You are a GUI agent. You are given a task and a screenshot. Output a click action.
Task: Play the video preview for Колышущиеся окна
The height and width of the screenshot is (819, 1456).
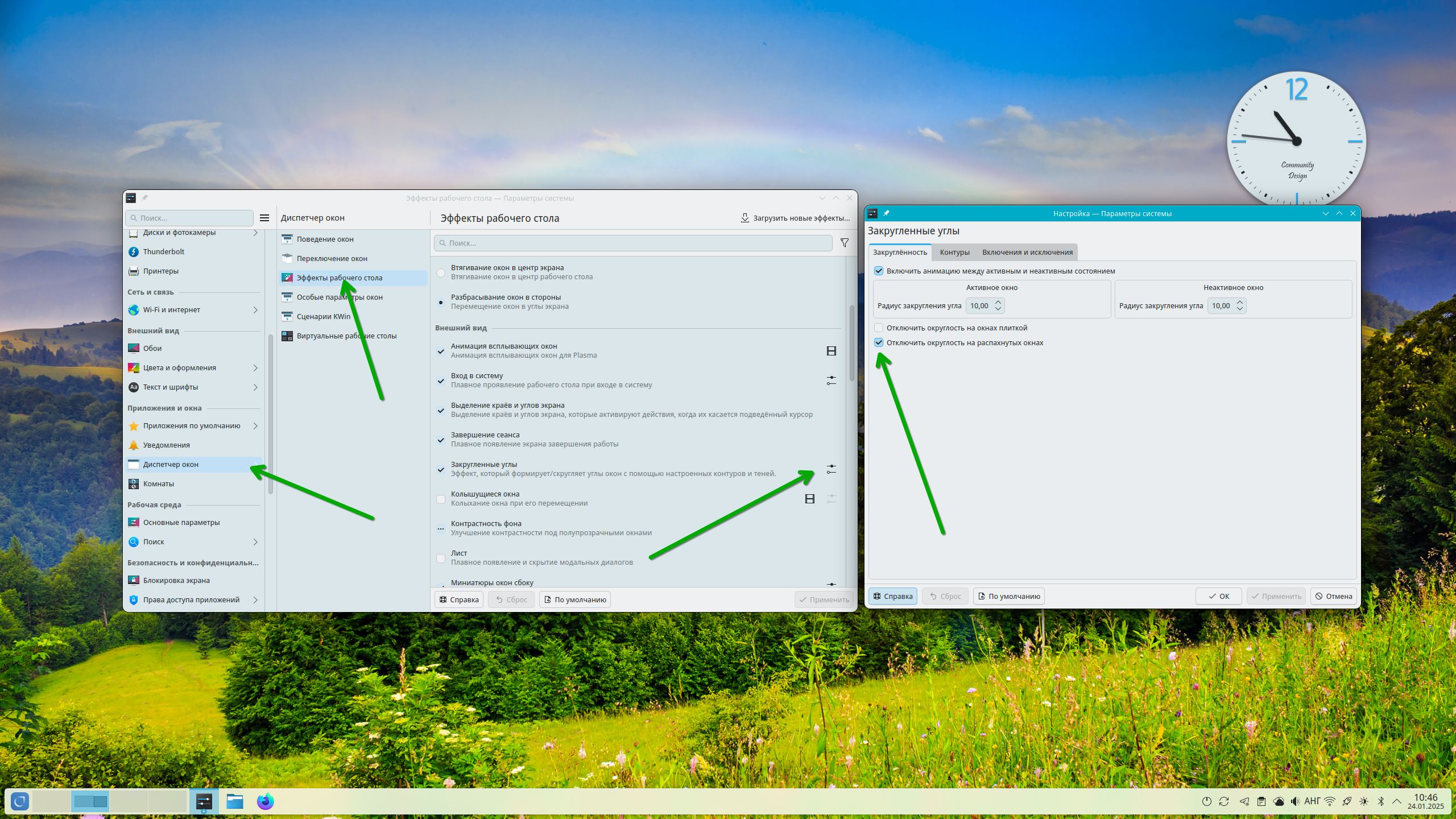(x=809, y=499)
